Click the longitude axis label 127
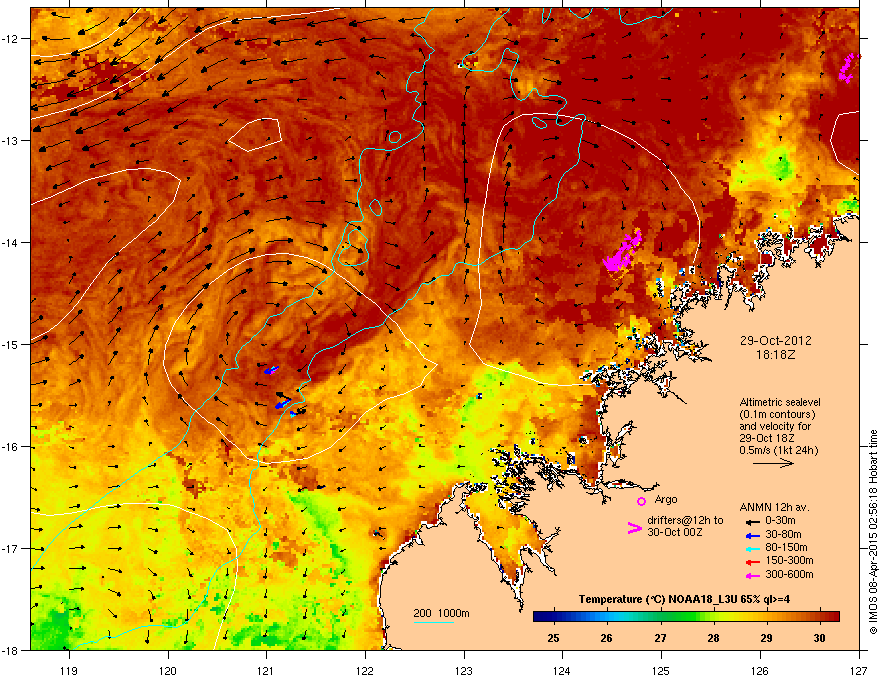 (x=859, y=670)
